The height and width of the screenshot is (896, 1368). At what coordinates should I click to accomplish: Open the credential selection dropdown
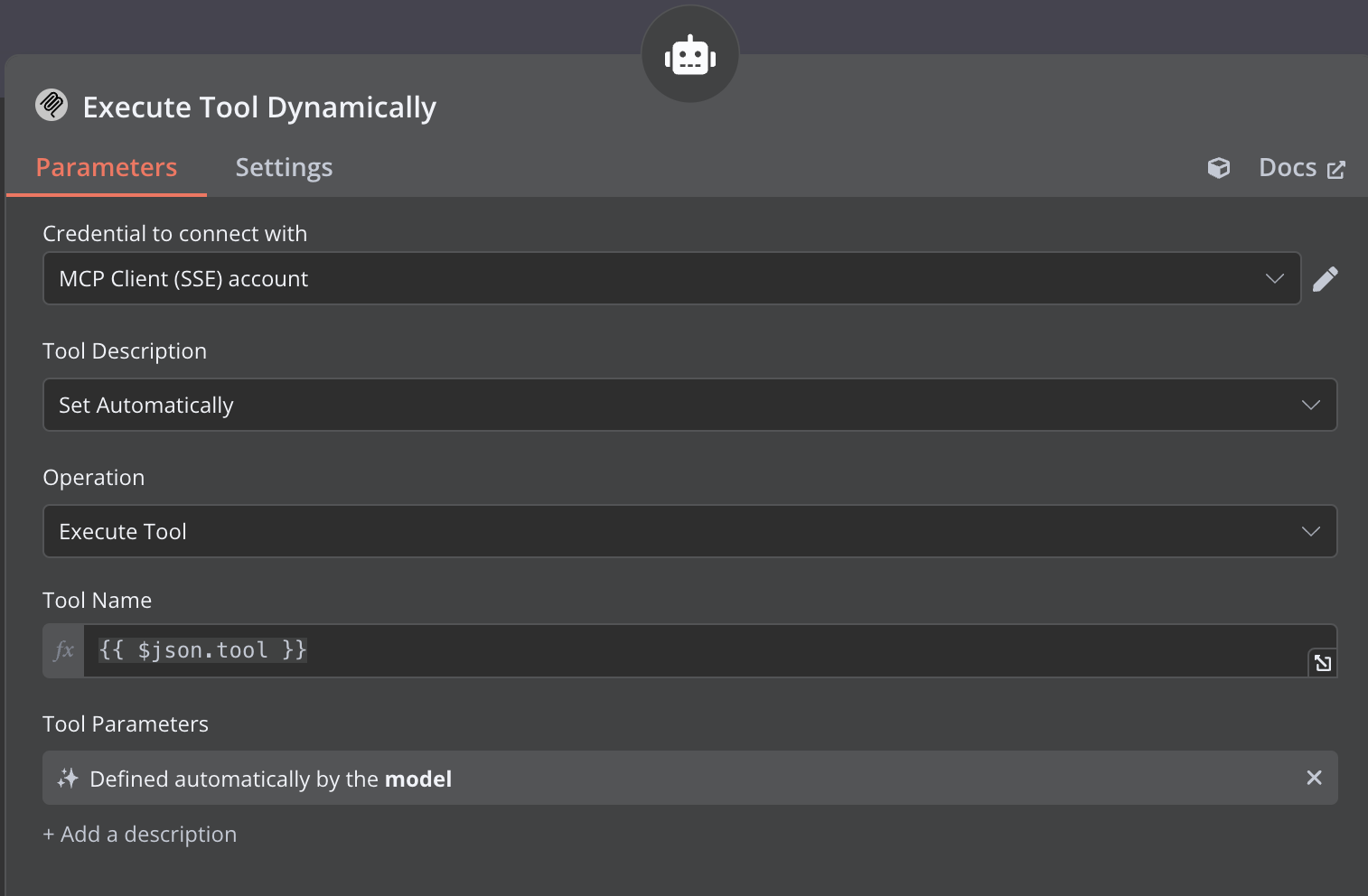(1275, 278)
